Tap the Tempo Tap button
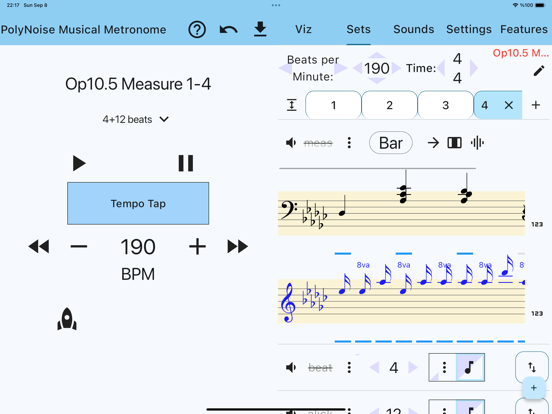Viewport: 552px width, 414px height. click(138, 203)
